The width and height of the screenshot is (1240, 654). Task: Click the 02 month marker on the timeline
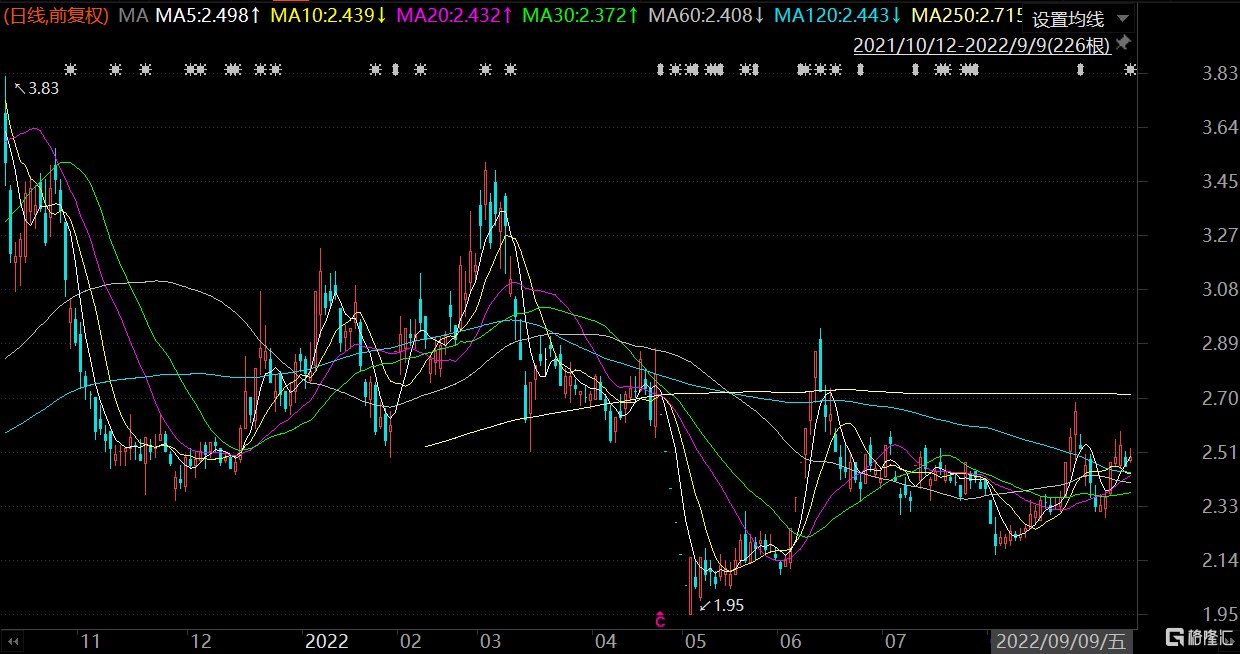[x=409, y=641]
